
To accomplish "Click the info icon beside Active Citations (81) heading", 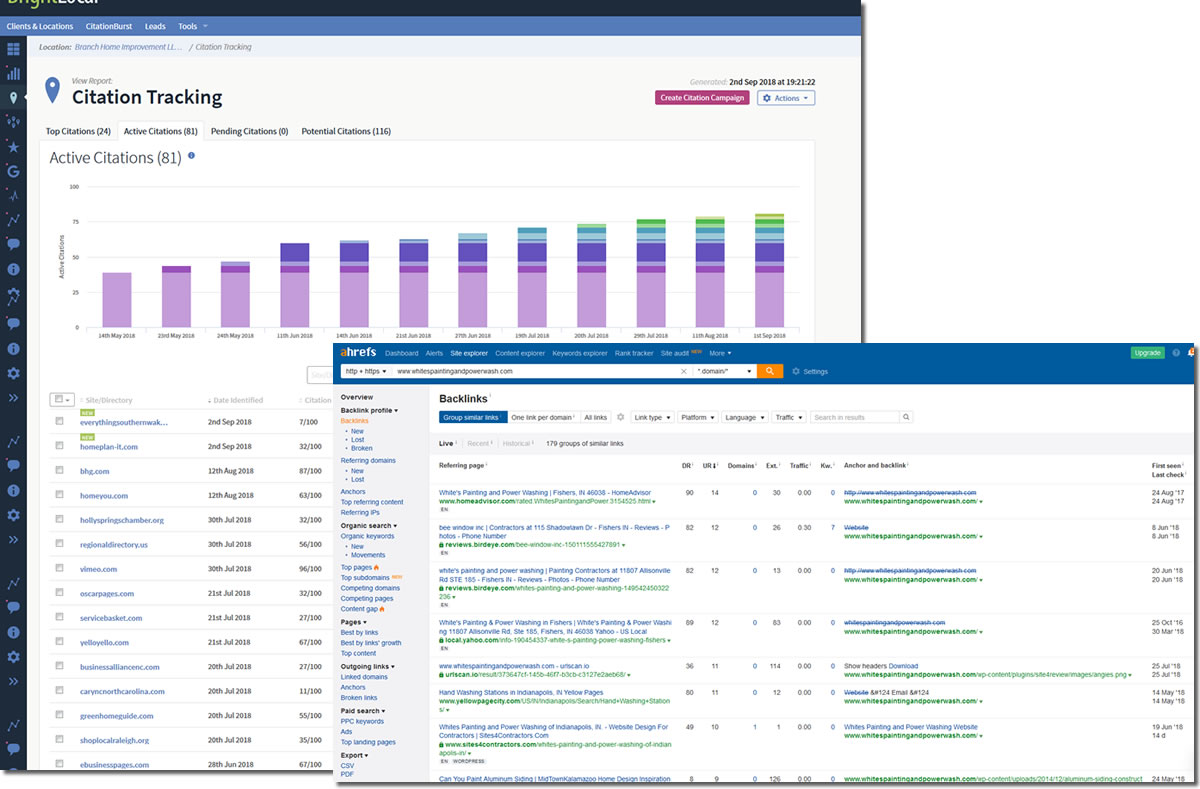I will [191, 156].
